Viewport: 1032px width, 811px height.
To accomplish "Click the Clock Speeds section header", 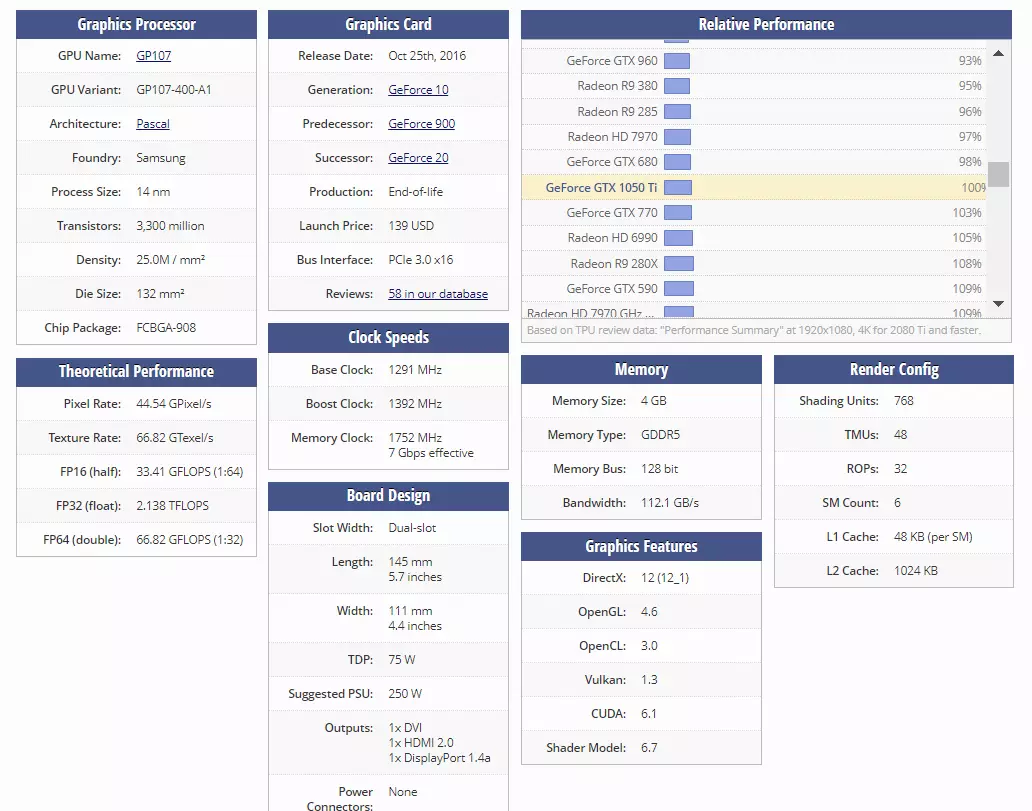I will tap(388, 338).
